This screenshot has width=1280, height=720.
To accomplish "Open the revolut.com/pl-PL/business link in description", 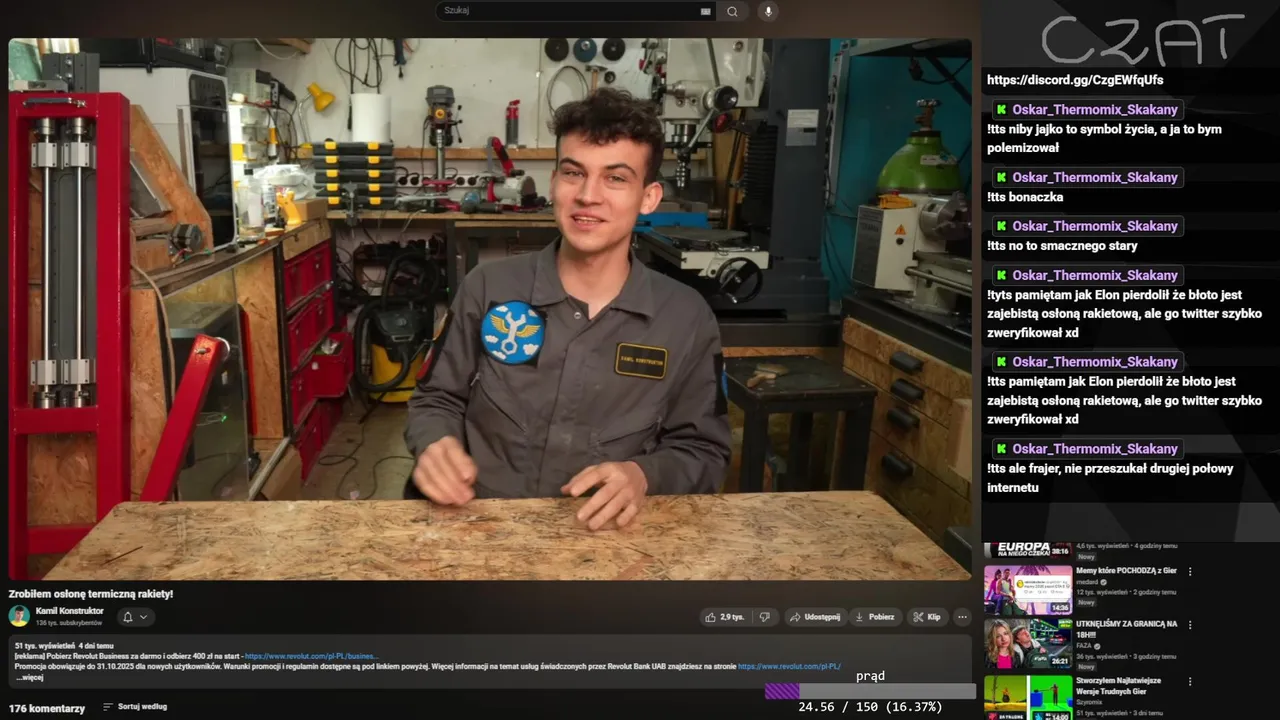I will click(311, 656).
